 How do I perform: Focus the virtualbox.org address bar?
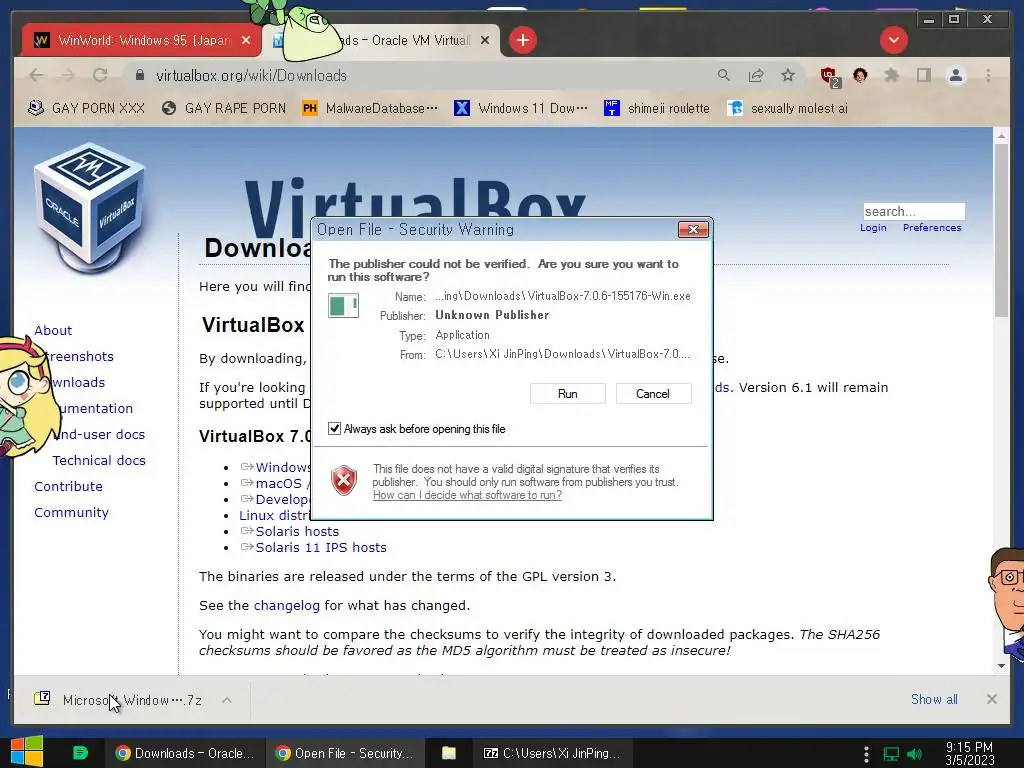click(x=418, y=76)
